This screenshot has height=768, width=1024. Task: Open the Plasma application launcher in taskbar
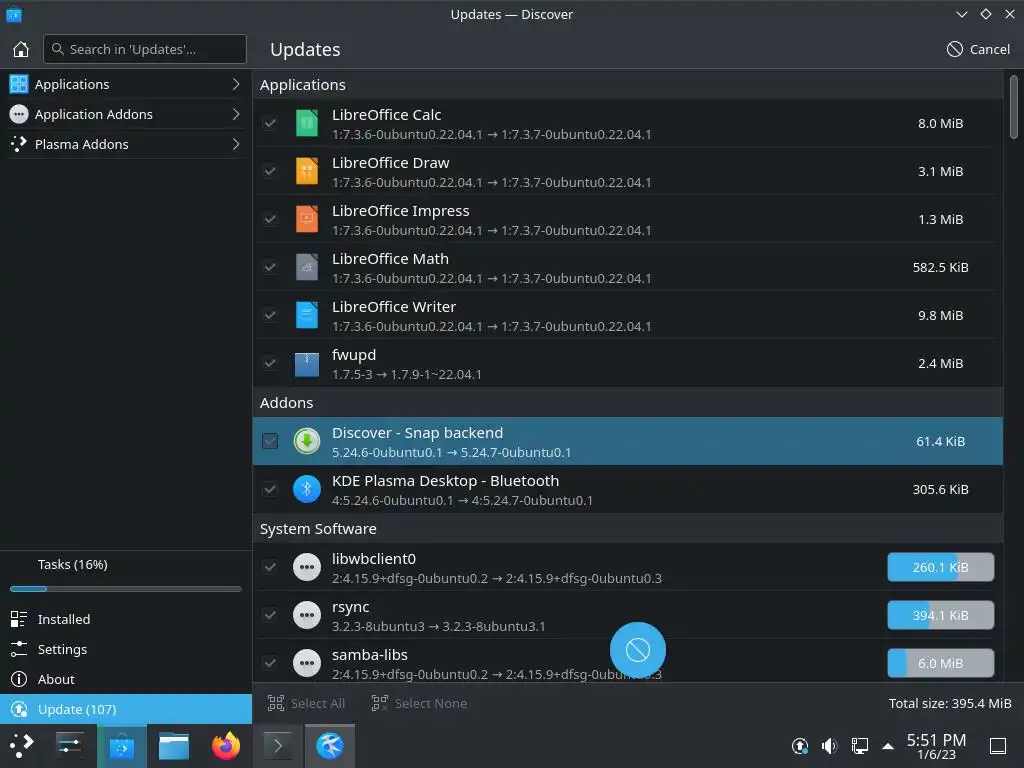[x=21, y=745]
